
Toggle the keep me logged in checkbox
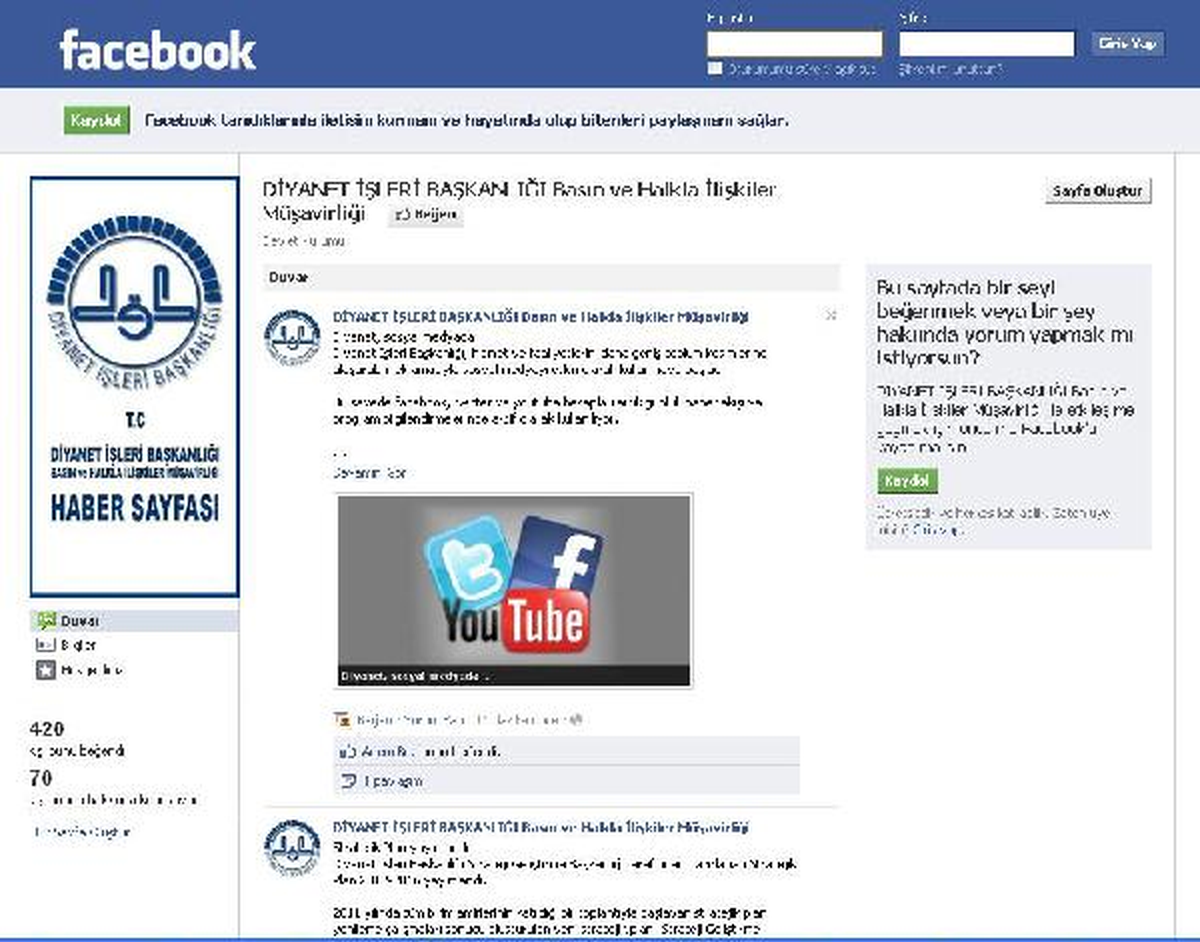pos(714,69)
